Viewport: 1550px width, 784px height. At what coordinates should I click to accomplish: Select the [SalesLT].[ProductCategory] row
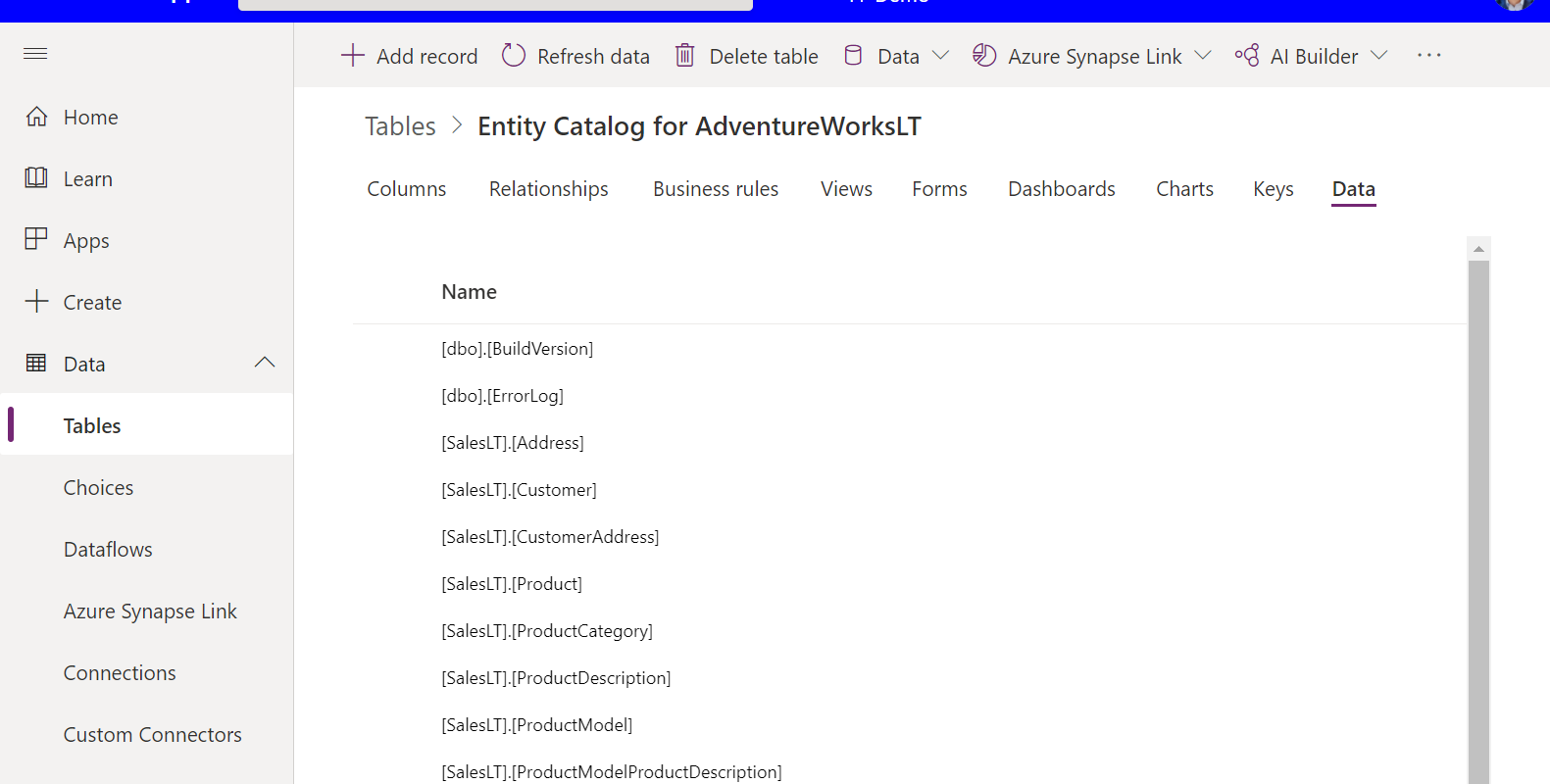tap(910, 630)
